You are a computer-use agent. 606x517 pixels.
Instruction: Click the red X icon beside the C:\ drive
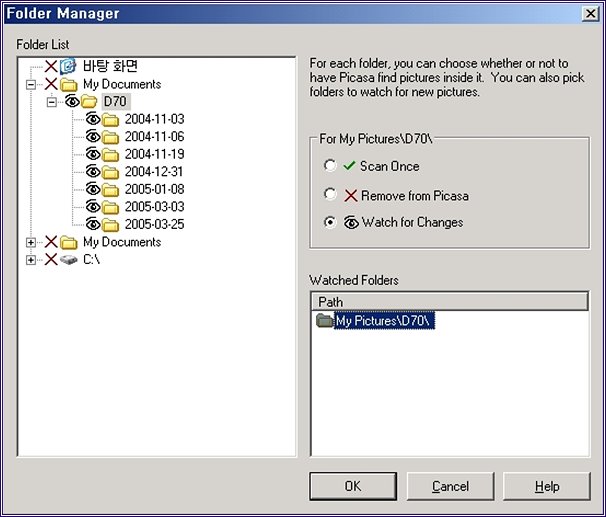click(x=51, y=259)
